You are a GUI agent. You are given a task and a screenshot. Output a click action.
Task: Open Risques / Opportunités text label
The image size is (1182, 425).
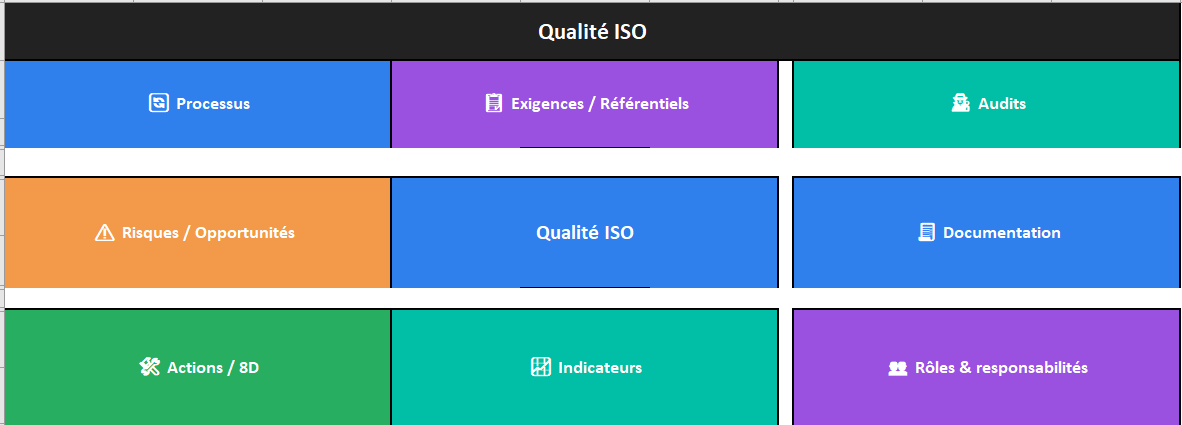(x=208, y=233)
